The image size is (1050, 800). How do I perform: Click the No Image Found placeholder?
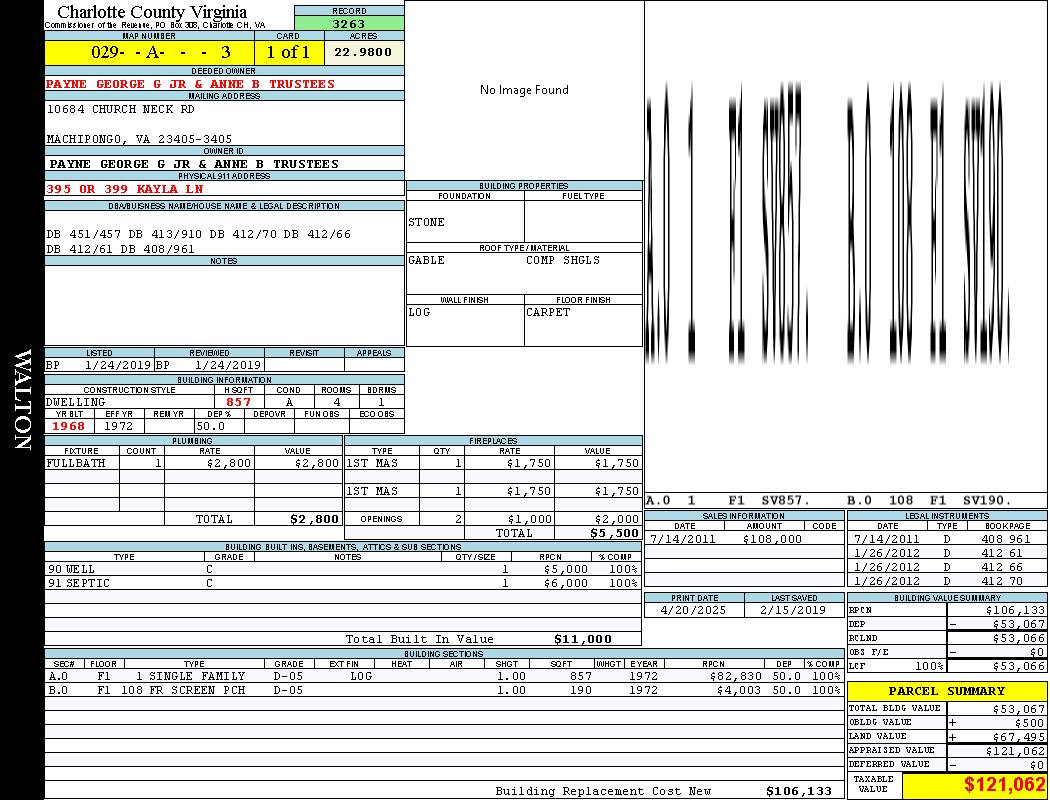[524, 90]
